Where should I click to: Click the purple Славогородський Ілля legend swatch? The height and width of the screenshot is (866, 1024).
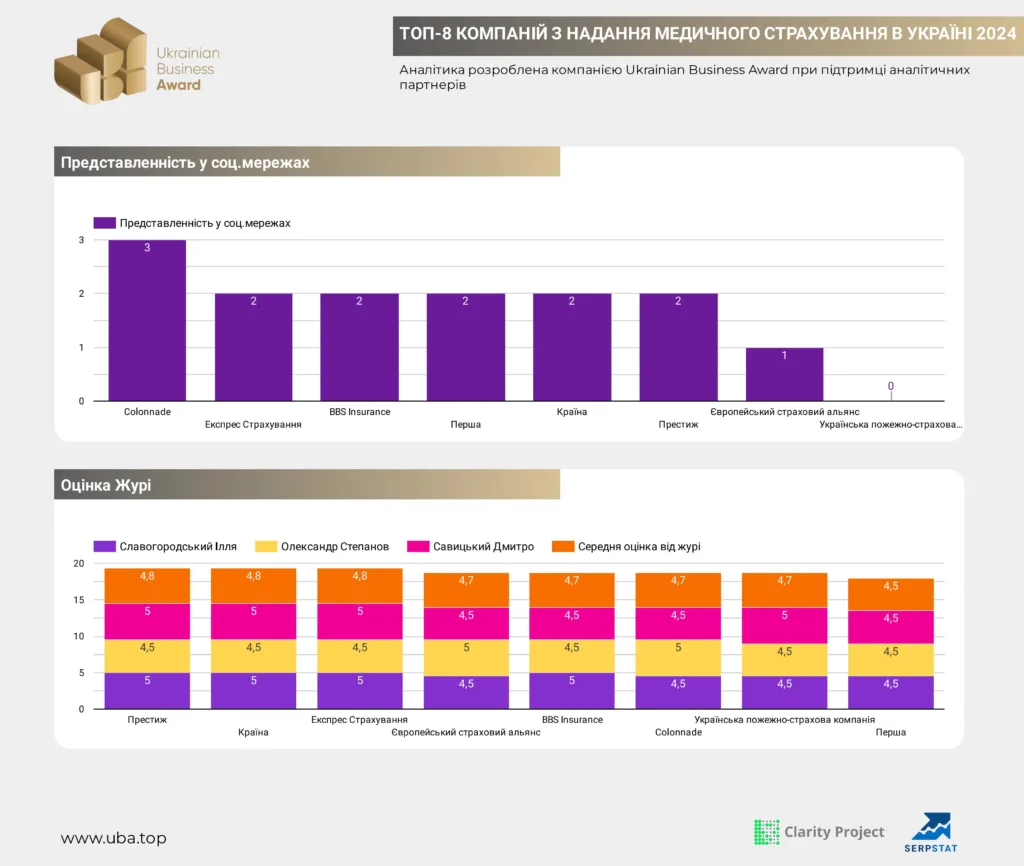coord(104,546)
